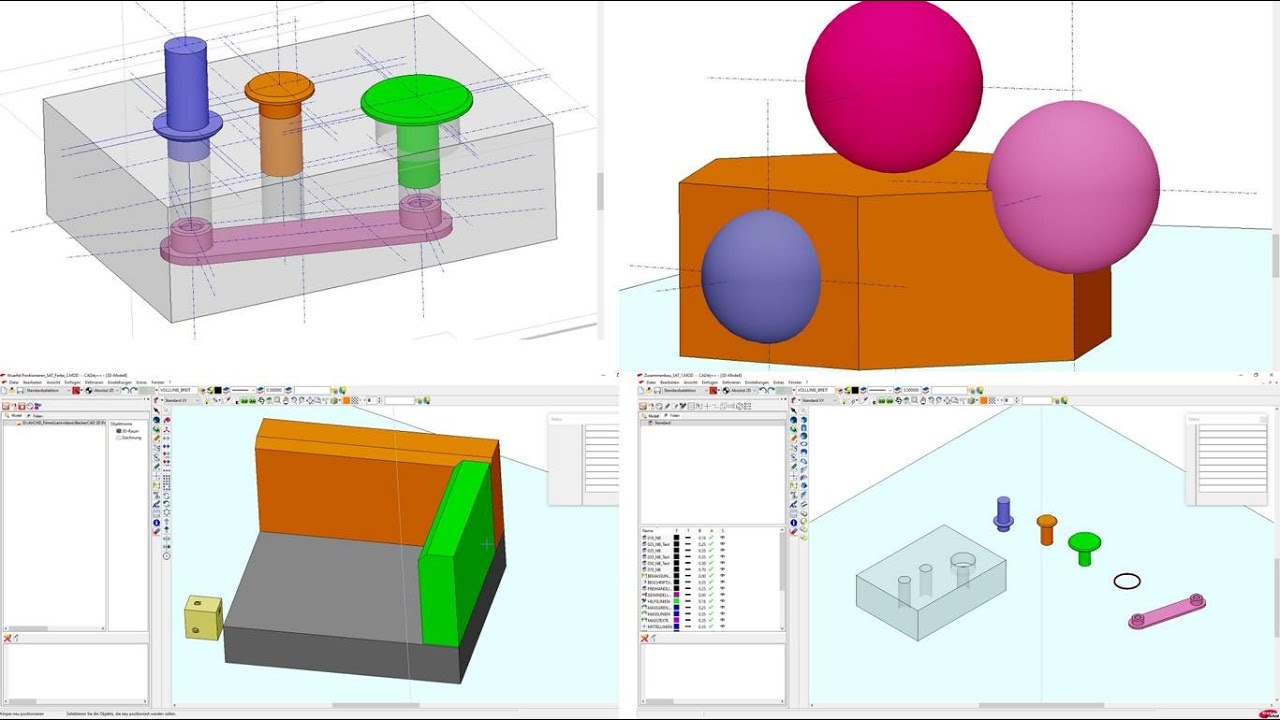Click Redo arrow in Würfel Positionieren window
1280x720 pixels.
pos(134,390)
